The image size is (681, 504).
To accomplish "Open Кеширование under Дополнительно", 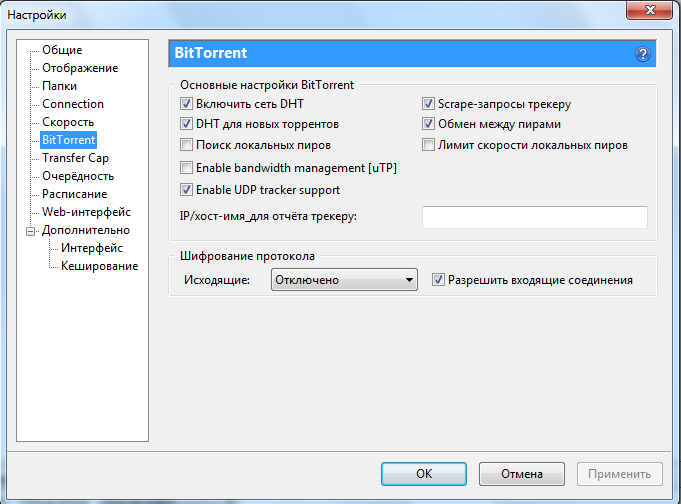I will tap(99, 266).
